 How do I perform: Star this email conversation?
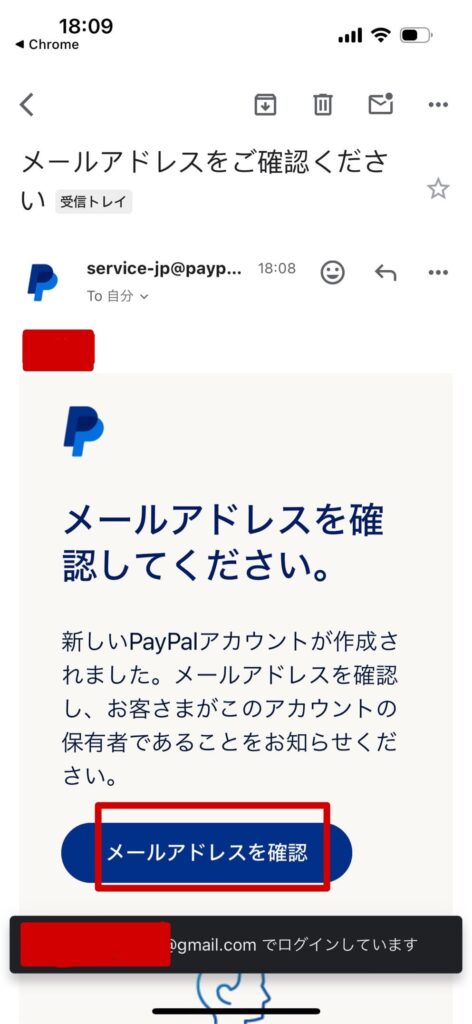click(x=438, y=189)
